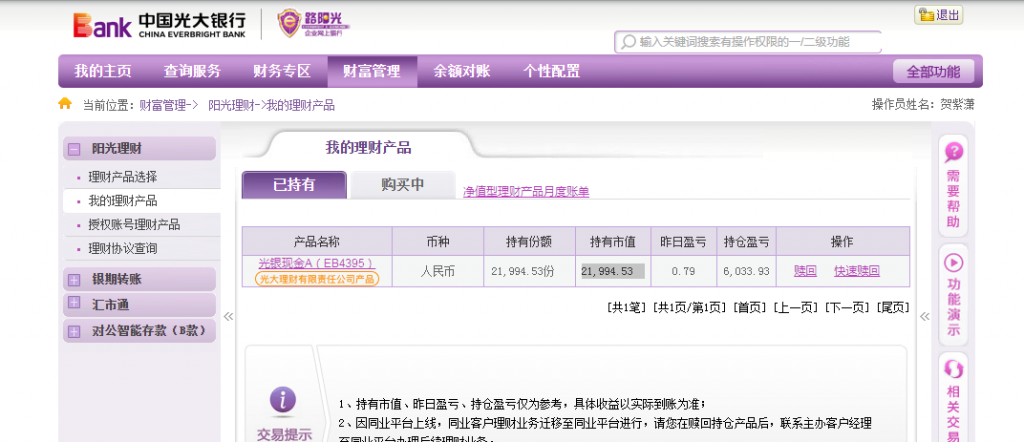Collapse the 阳光理财 menu section

click(x=74, y=149)
